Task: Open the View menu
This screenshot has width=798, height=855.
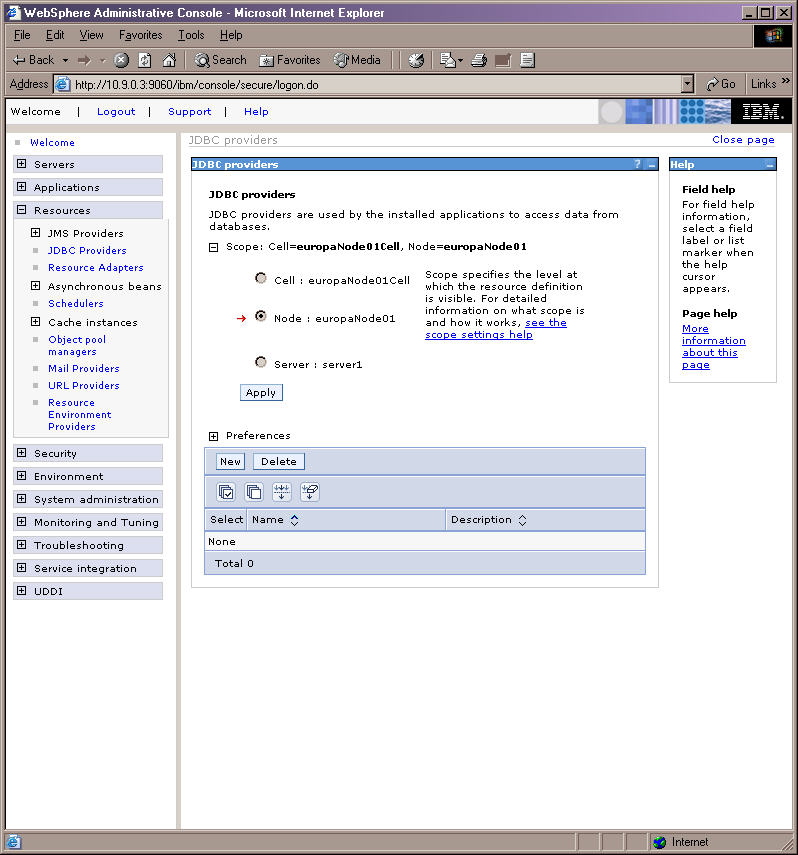Action: tap(91, 35)
